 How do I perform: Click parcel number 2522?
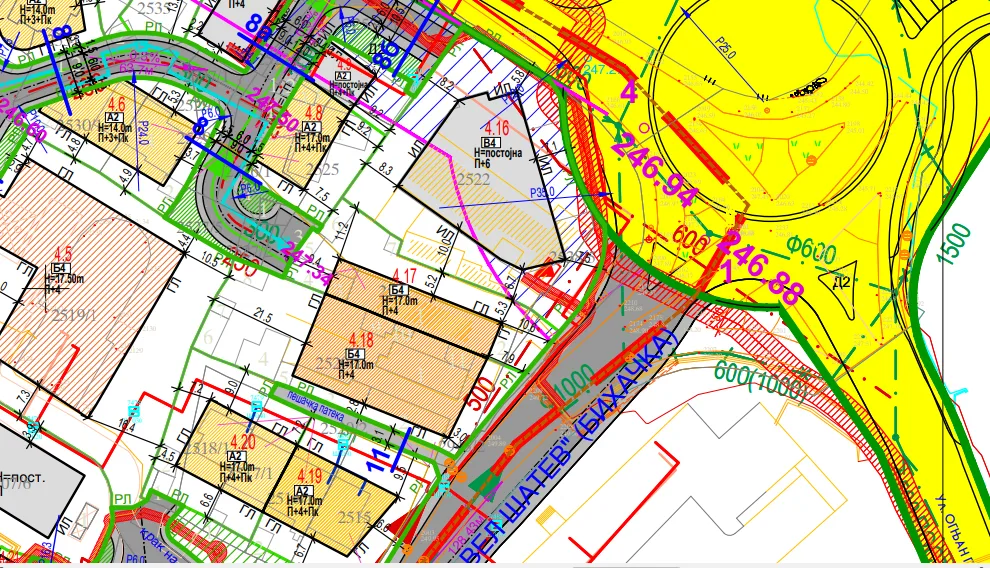474,180
